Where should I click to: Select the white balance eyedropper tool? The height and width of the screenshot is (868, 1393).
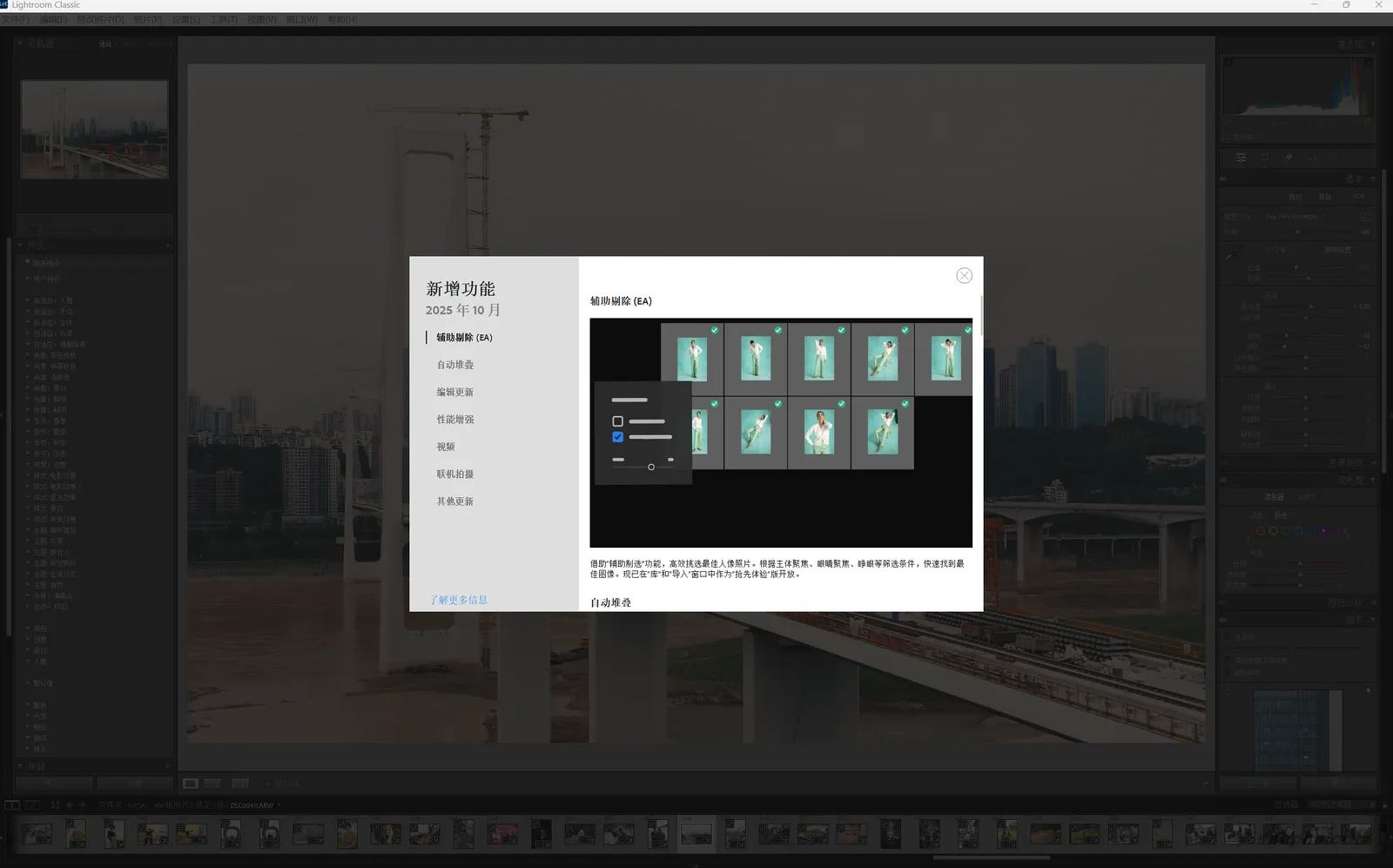click(1231, 251)
